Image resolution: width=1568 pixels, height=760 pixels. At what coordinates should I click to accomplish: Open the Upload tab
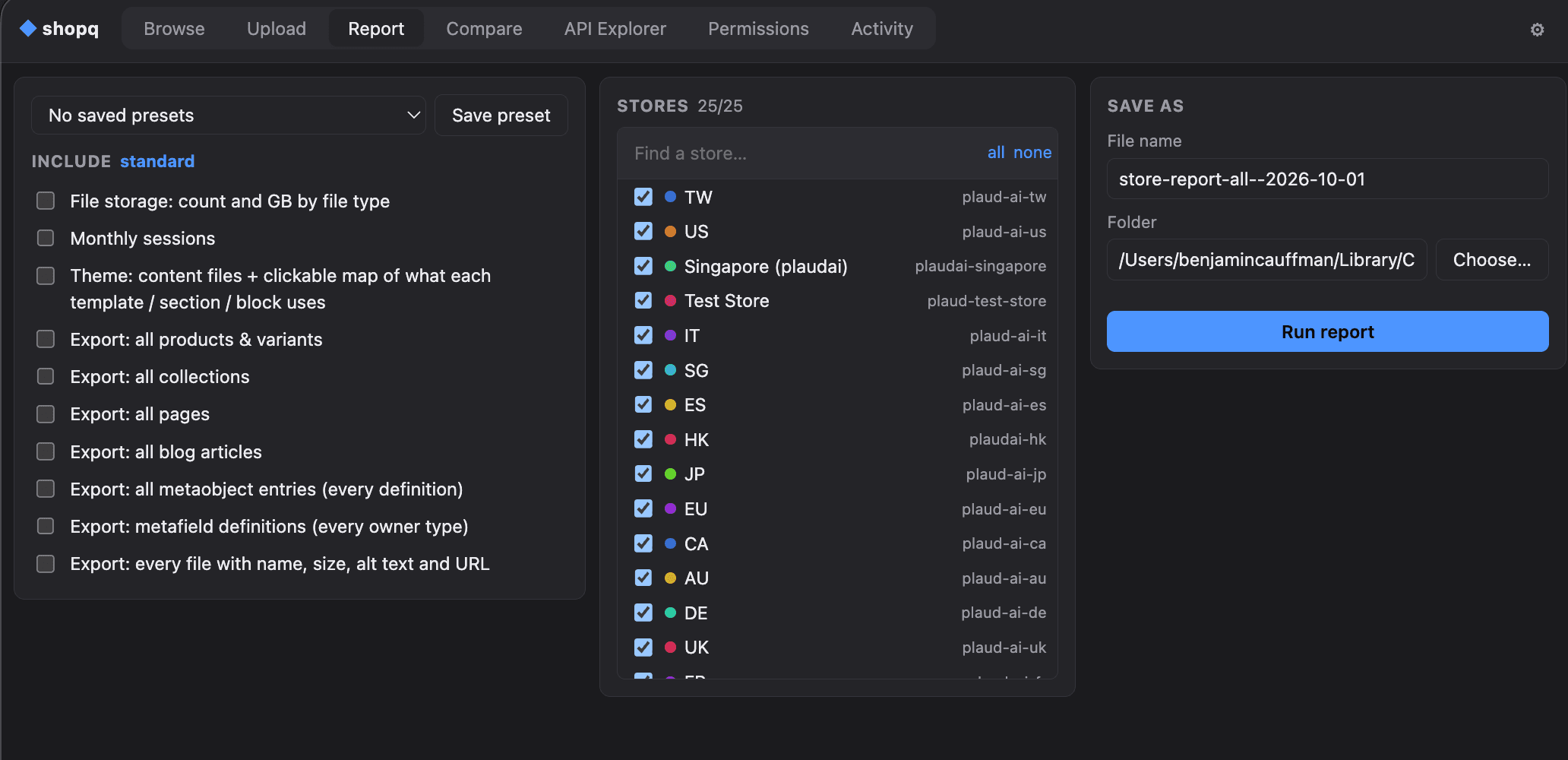(x=277, y=29)
